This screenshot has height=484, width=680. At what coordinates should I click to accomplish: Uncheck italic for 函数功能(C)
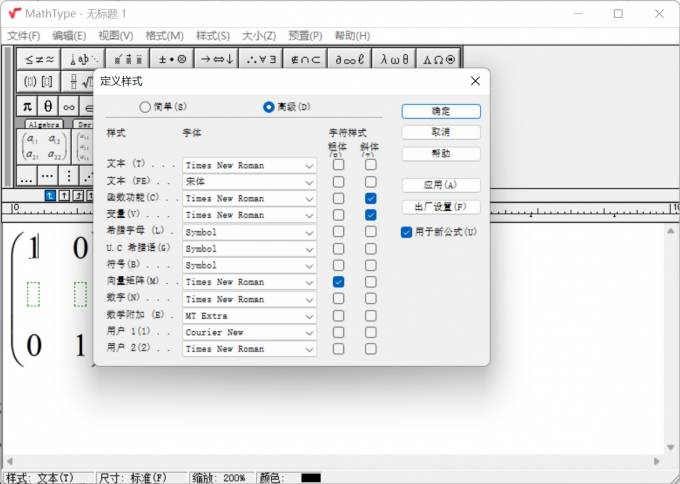pyautogui.click(x=370, y=198)
